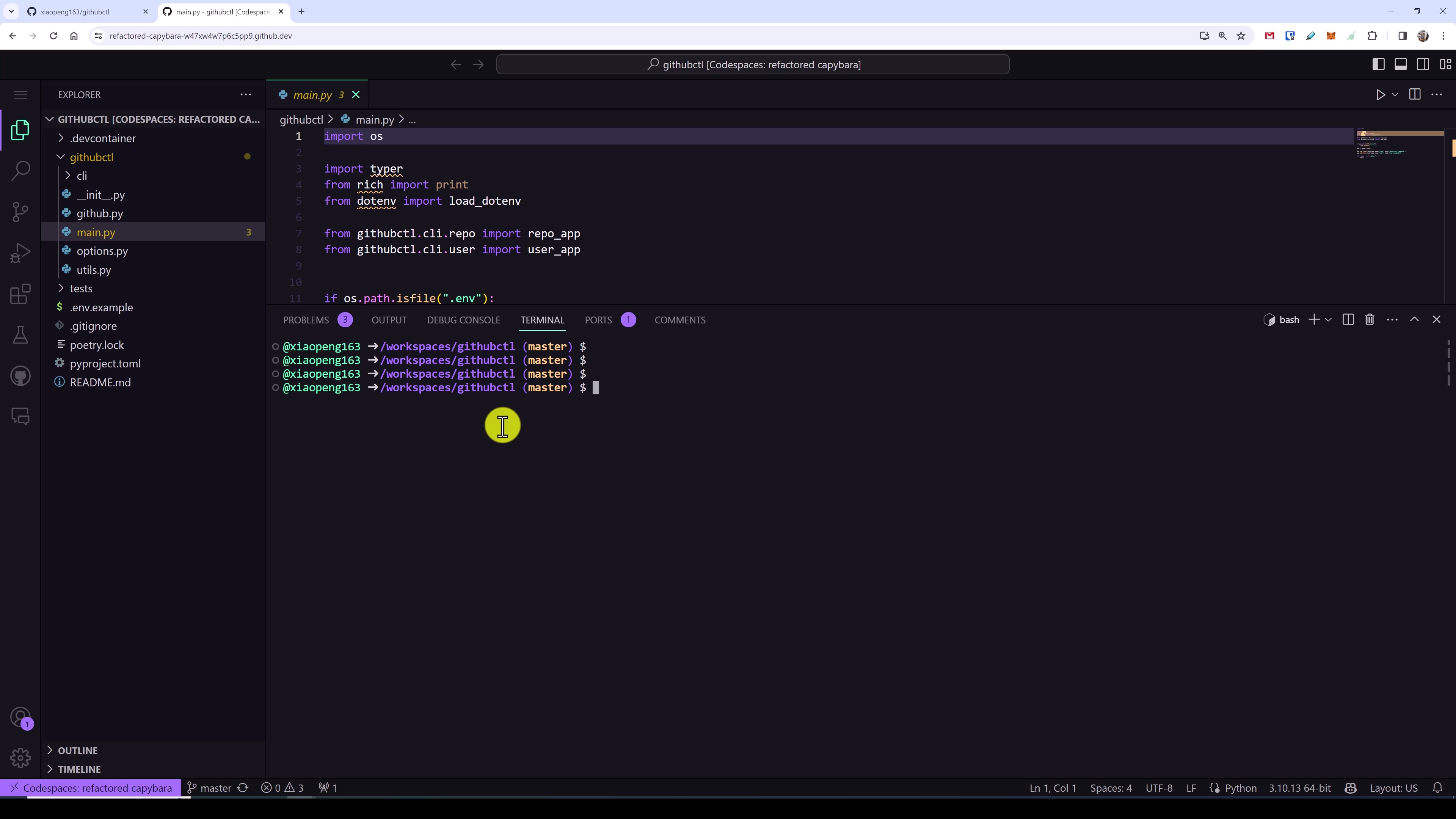Split the terminal panel
Image resolution: width=1456 pixels, height=819 pixels.
click(x=1348, y=320)
